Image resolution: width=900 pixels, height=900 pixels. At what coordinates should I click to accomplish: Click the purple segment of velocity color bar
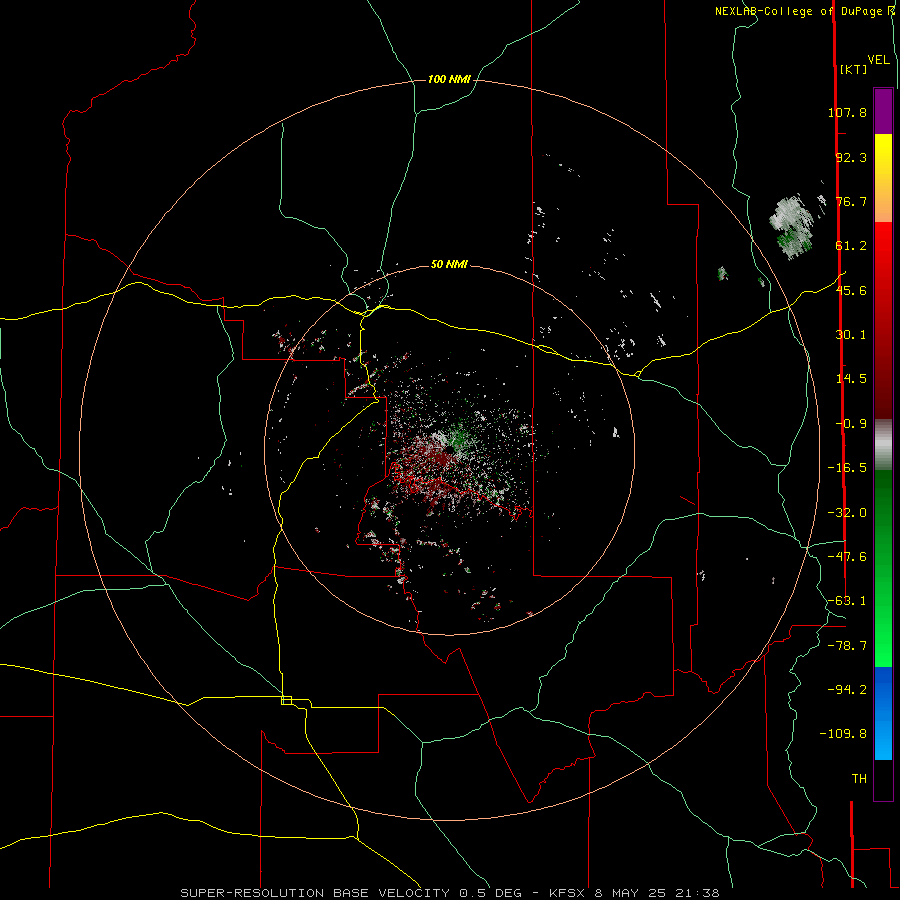[x=883, y=111]
